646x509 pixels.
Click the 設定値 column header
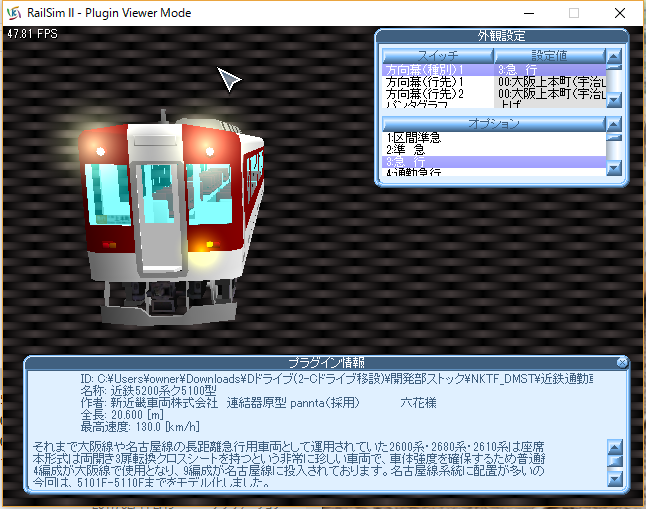550,56
